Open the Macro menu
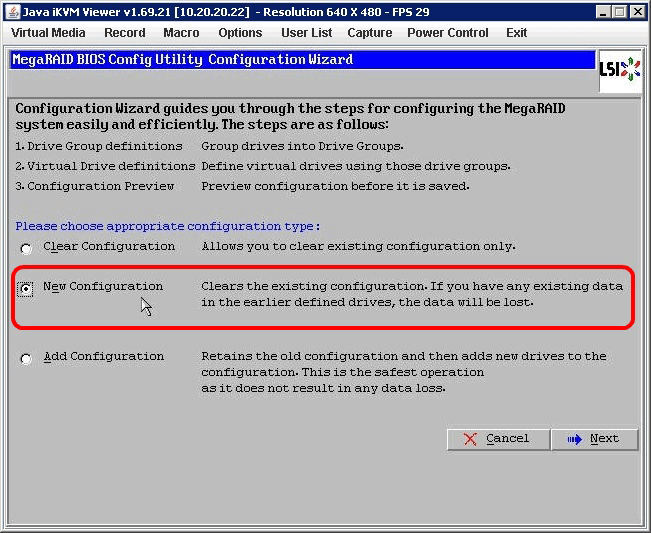 181,33
